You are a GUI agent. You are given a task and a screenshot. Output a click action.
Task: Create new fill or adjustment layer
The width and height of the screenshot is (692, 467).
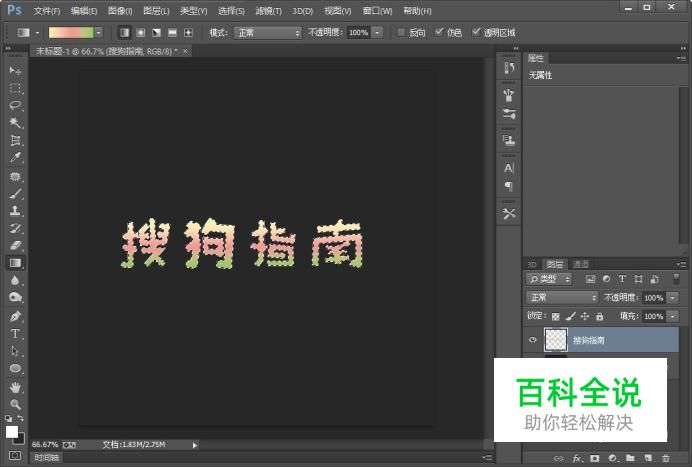pos(613,458)
